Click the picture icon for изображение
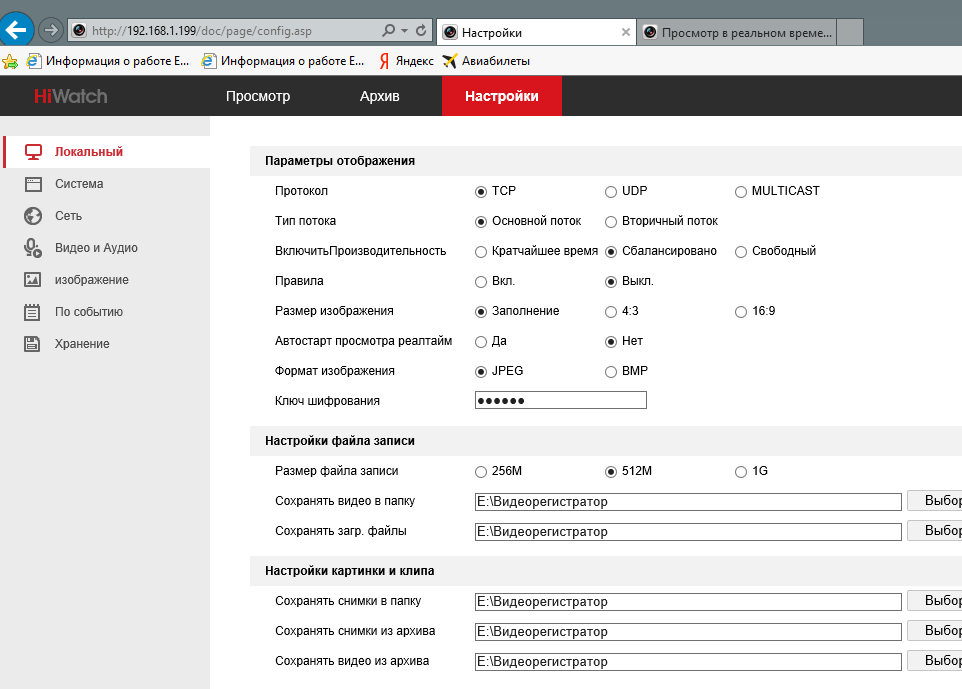Viewport: 962px width, 689px height. coord(33,280)
